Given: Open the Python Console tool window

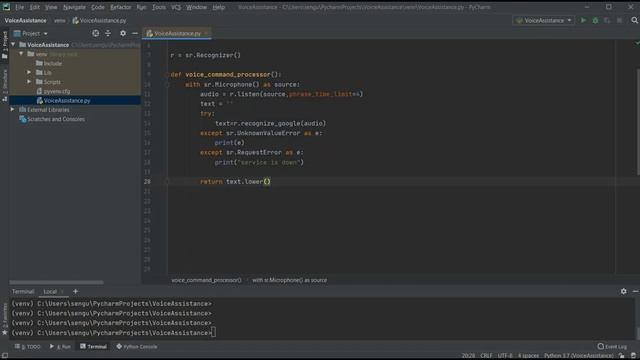Looking at the screenshot, I should [x=137, y=347].
